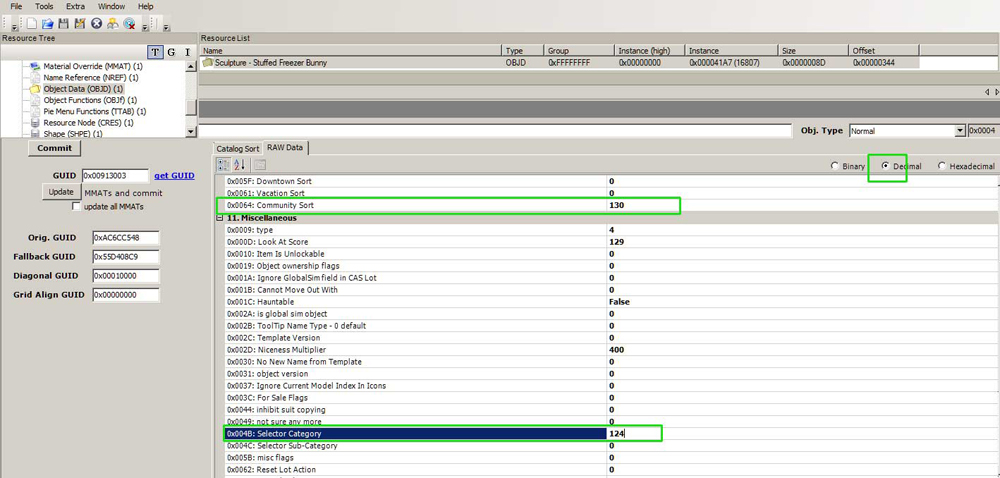Click the New file toolbar icon
Image resolution: width=1000 pixels, height=478 pixels.
(32, 23)
